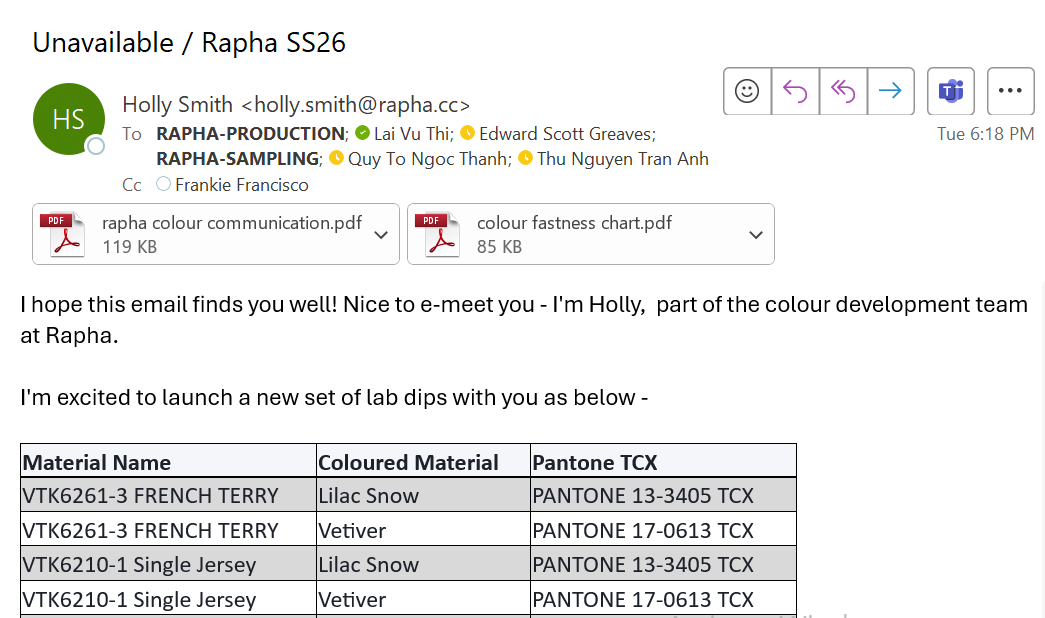Open the more actions ellipsis menu

point(1010,91)
